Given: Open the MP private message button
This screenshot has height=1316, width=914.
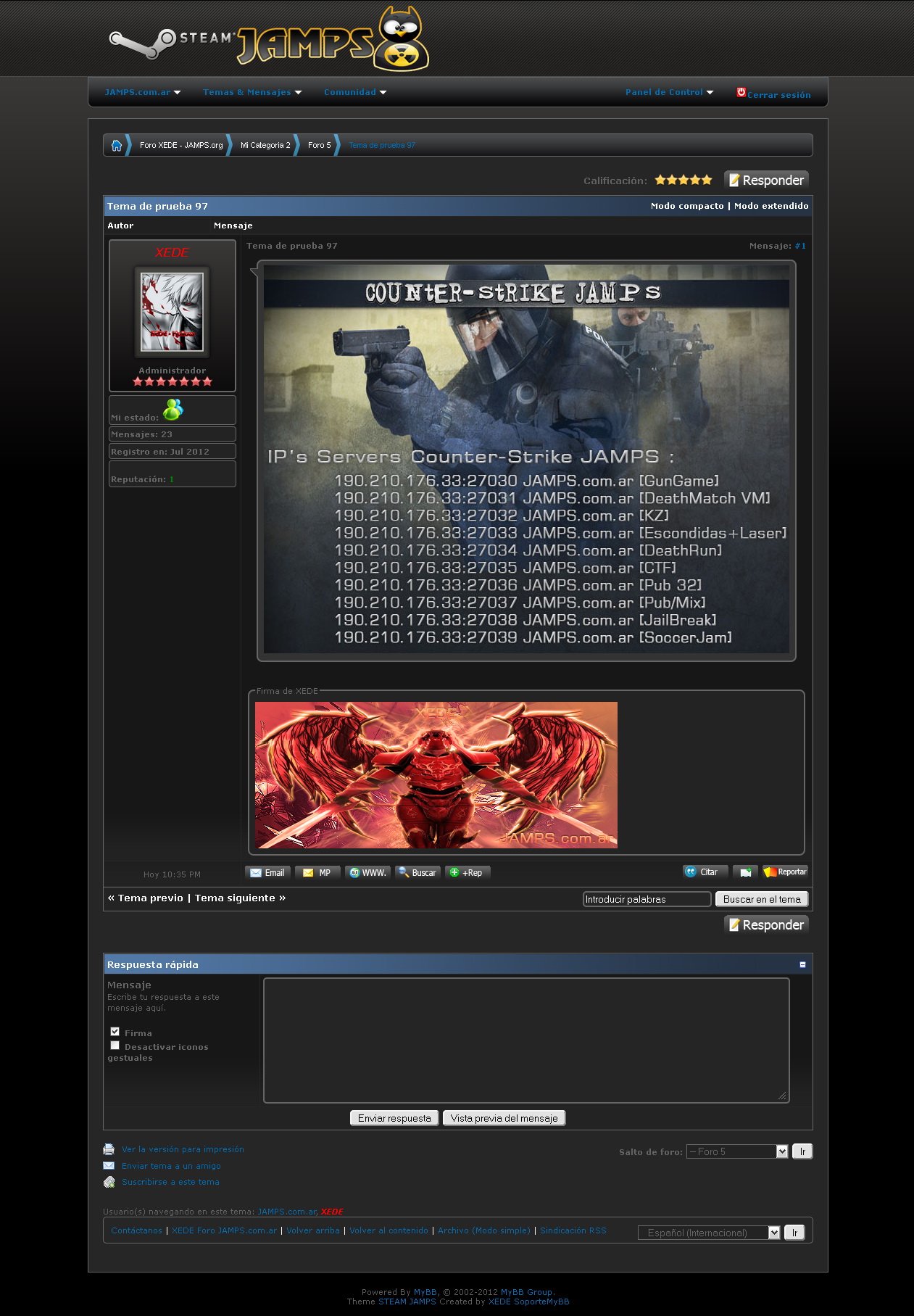Looking at the screenshot, I should click(x=317, y=872).
